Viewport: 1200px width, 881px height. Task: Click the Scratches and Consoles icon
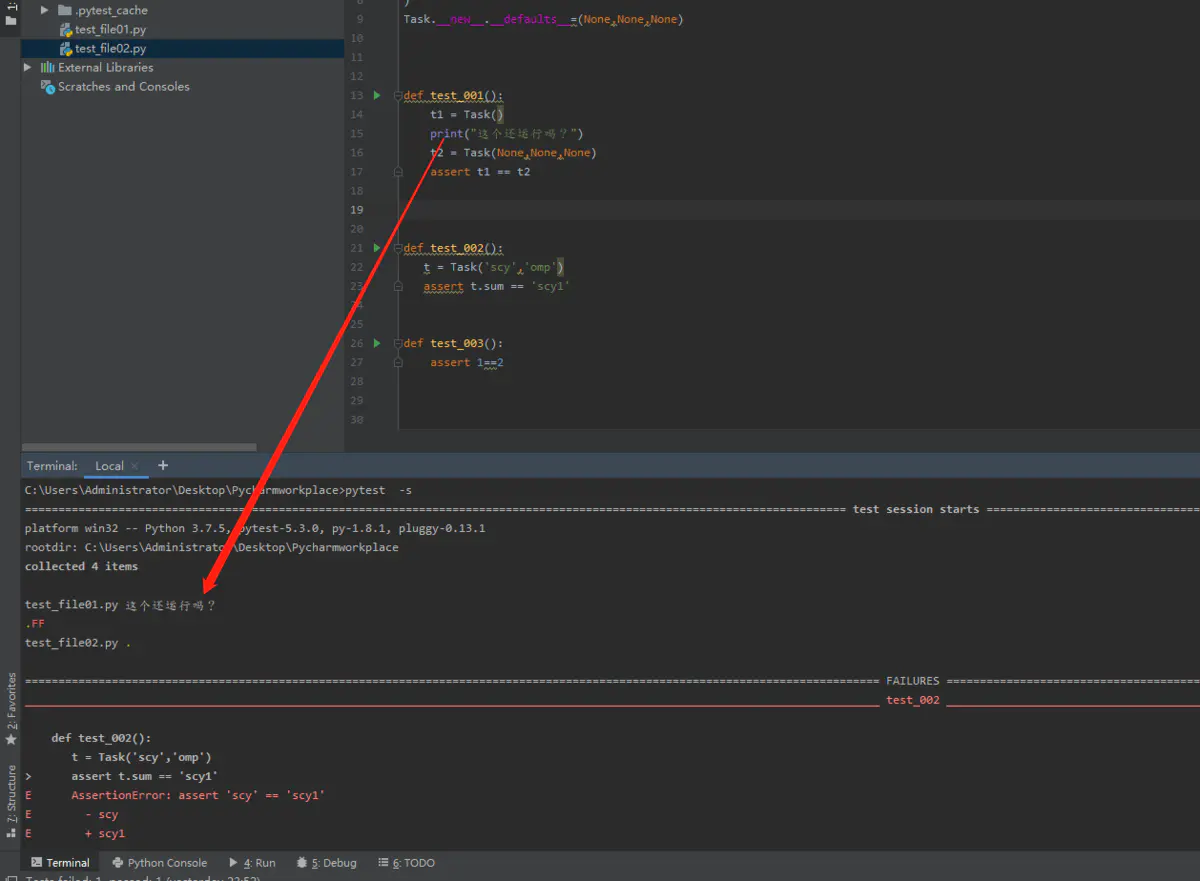coord(47,86)
